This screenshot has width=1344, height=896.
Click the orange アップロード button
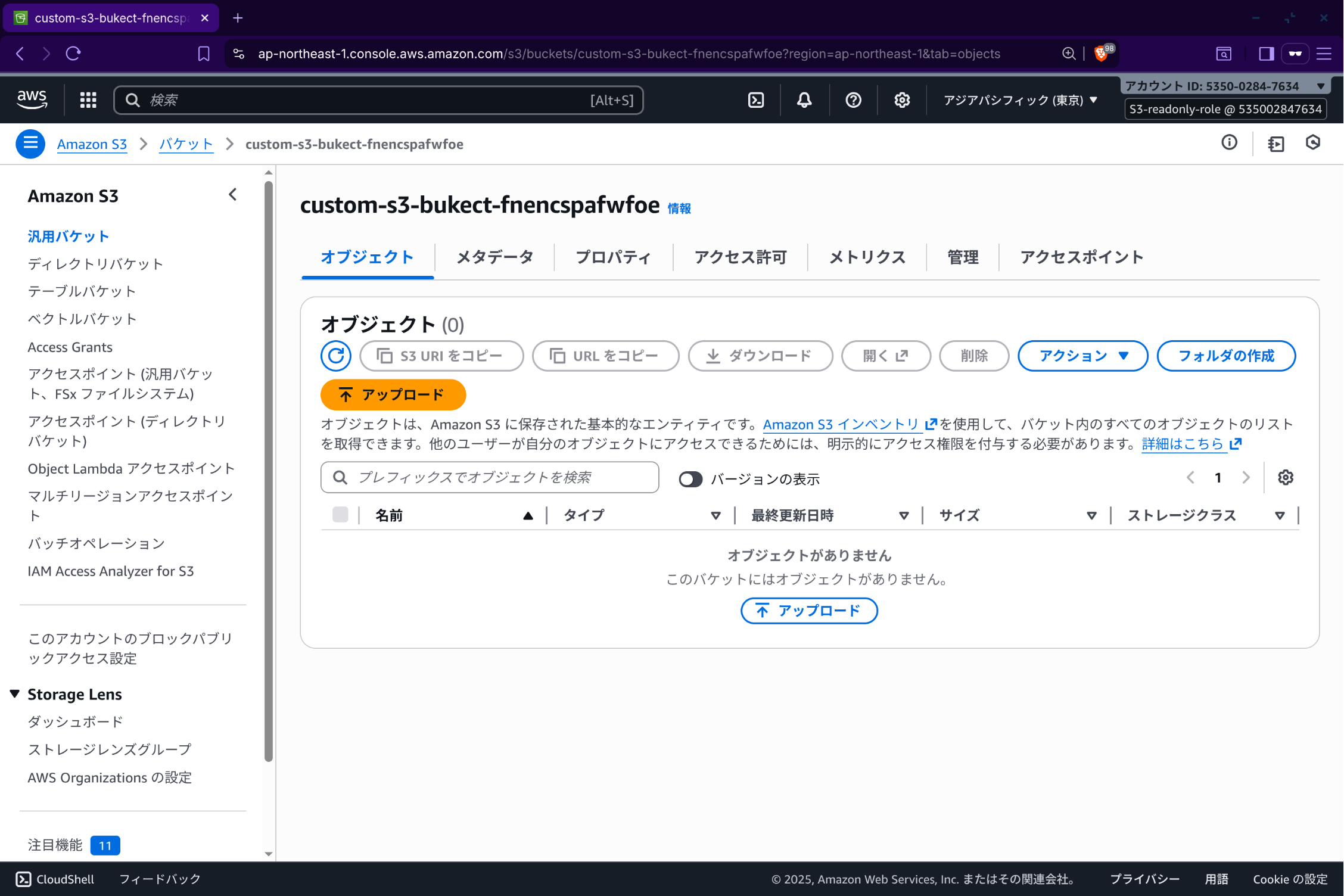tap(393, 394)
